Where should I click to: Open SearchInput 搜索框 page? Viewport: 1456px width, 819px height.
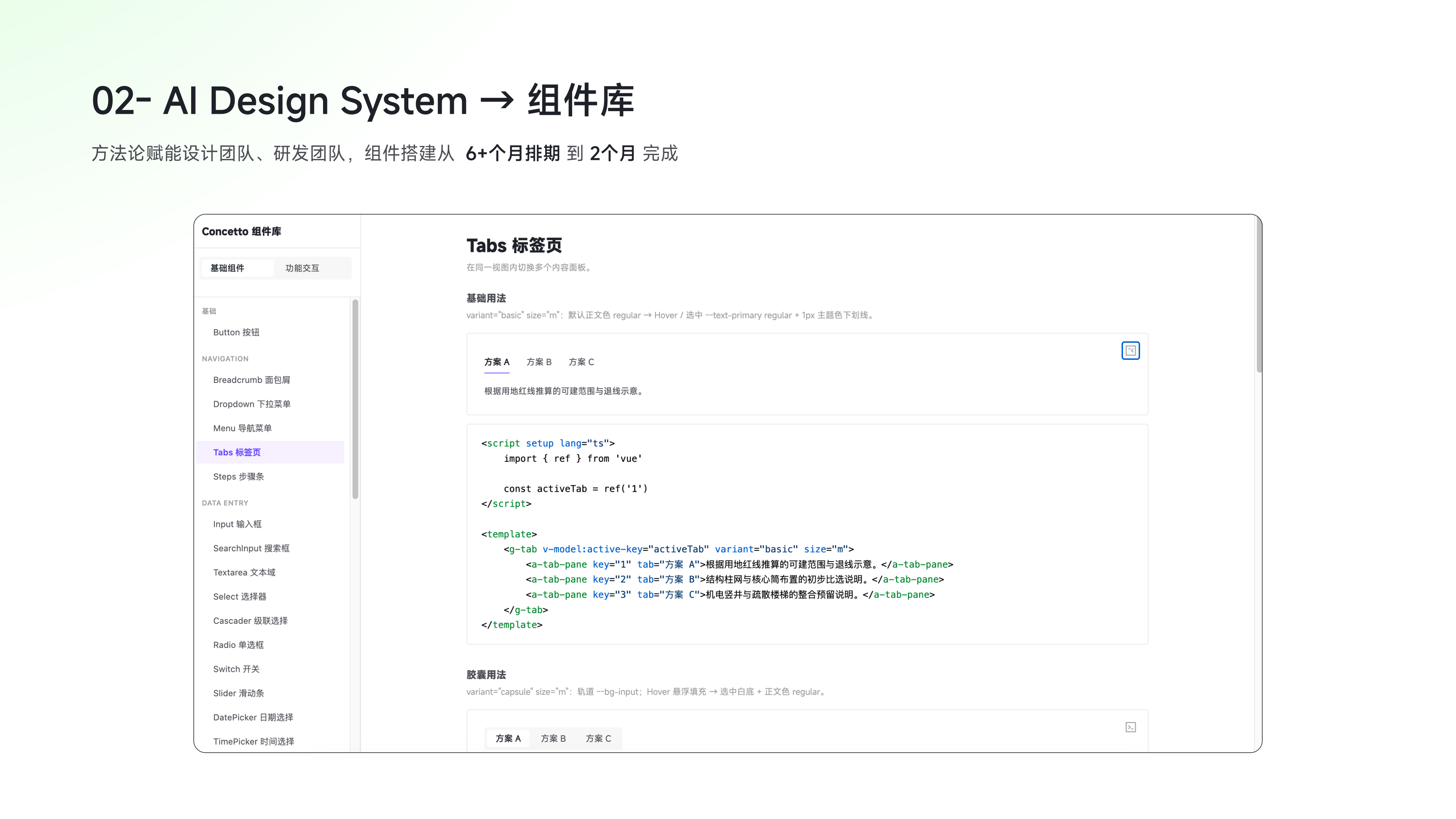point(270,548)
